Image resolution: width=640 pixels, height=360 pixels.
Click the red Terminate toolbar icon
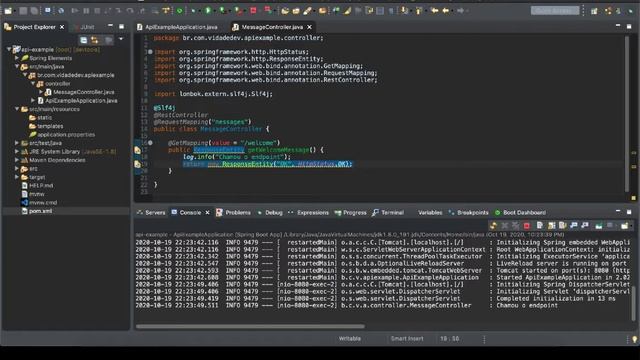coord(253,10)
